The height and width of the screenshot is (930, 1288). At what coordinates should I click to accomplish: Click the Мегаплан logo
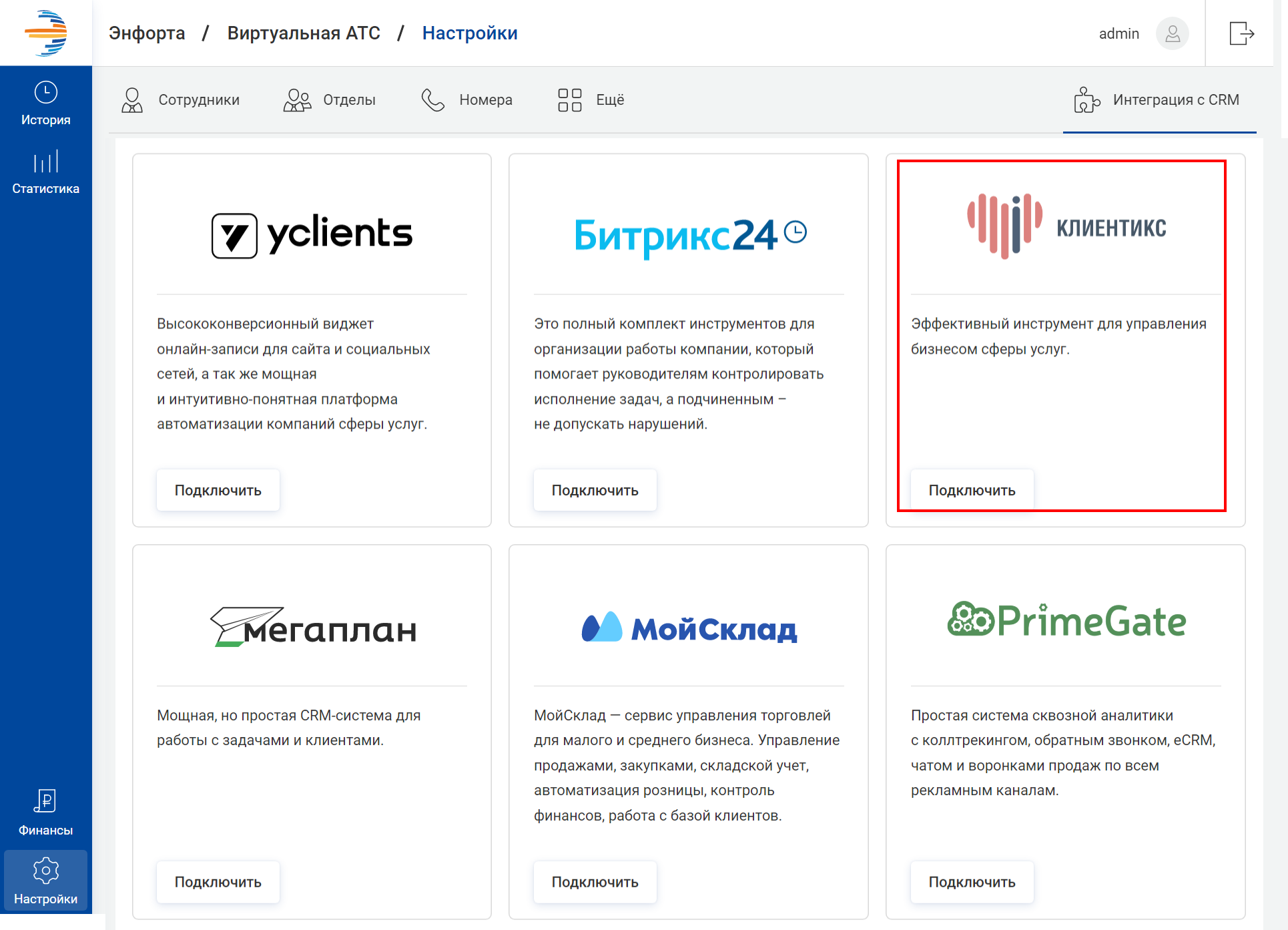(313, 627)
